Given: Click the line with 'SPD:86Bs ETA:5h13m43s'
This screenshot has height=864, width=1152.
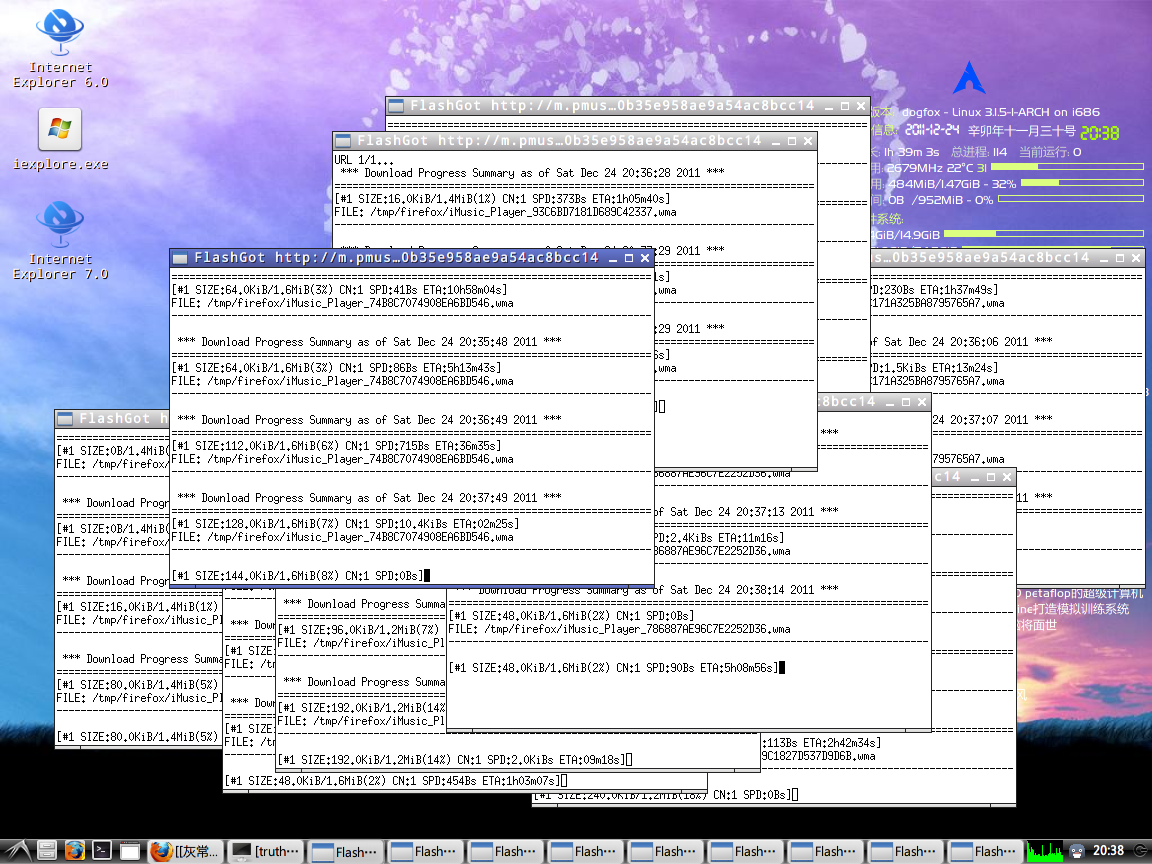Looking at the screenshot, I should click(x=336, y=367).
